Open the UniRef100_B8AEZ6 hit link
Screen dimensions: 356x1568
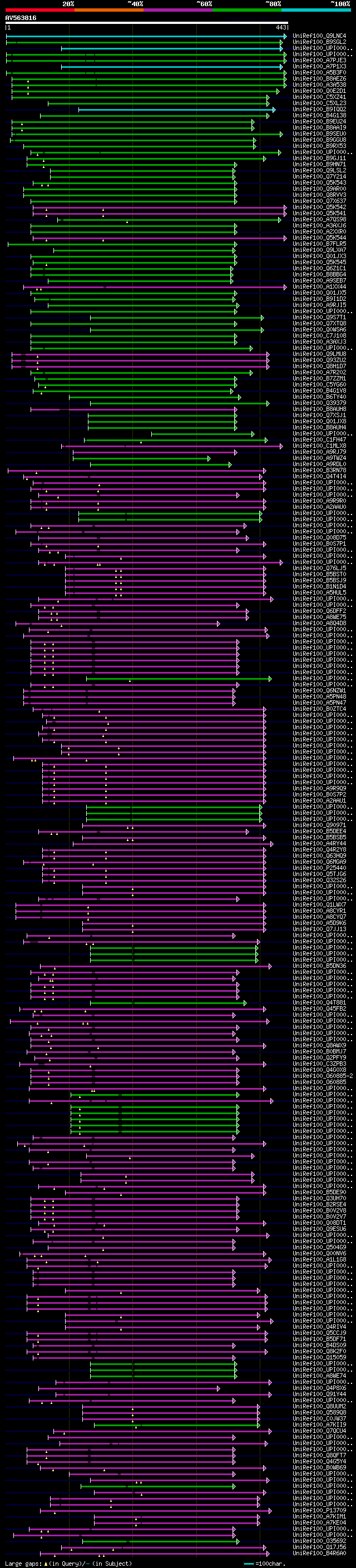319,78
